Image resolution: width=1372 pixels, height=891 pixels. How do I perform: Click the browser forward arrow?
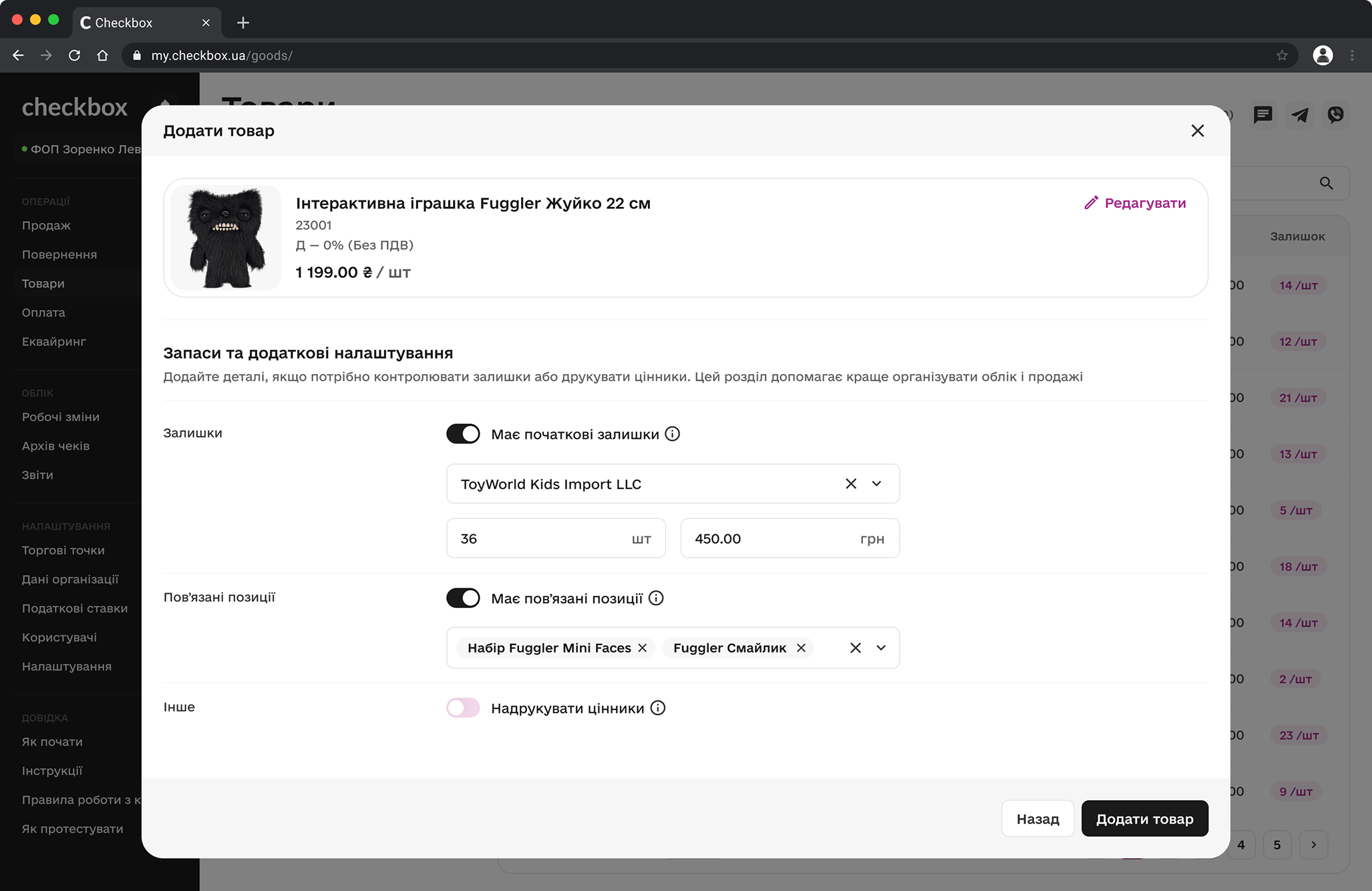46,55
